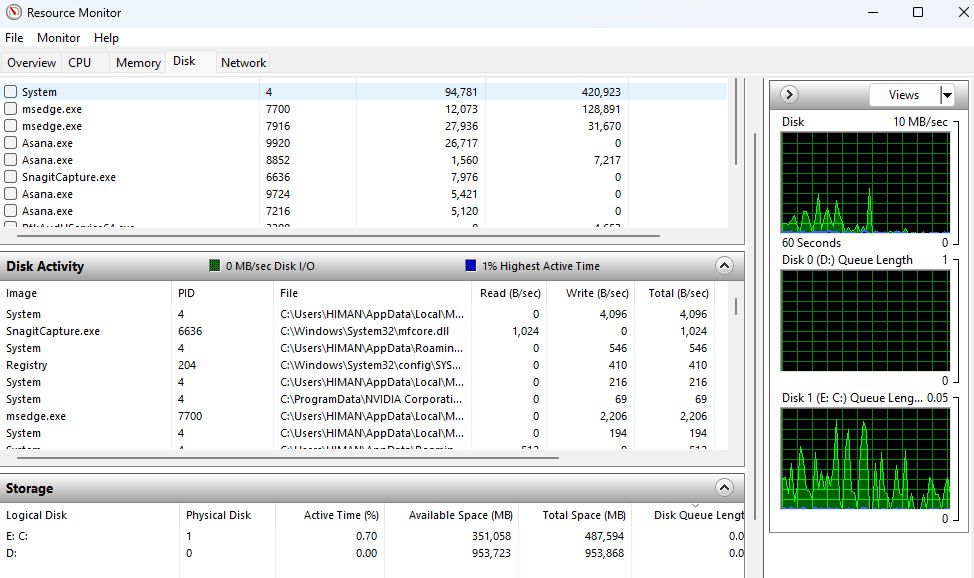Screen dimensions: 974x578
Task: Open the Views dropdown arrow
Action: pyautogui.click(x=943, y=95)
